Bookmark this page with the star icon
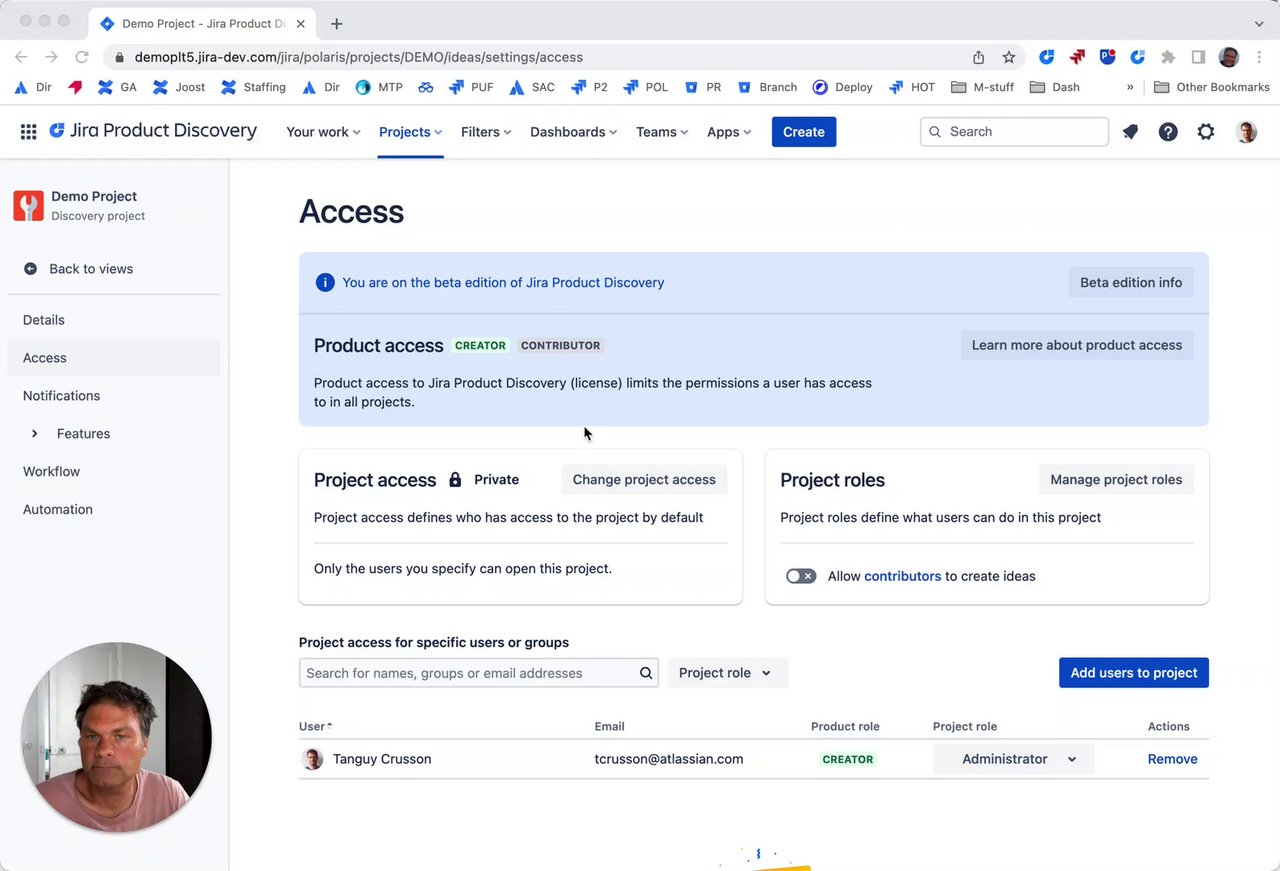This screenshot has height=871, width=1280. [x=1009, y=57]
